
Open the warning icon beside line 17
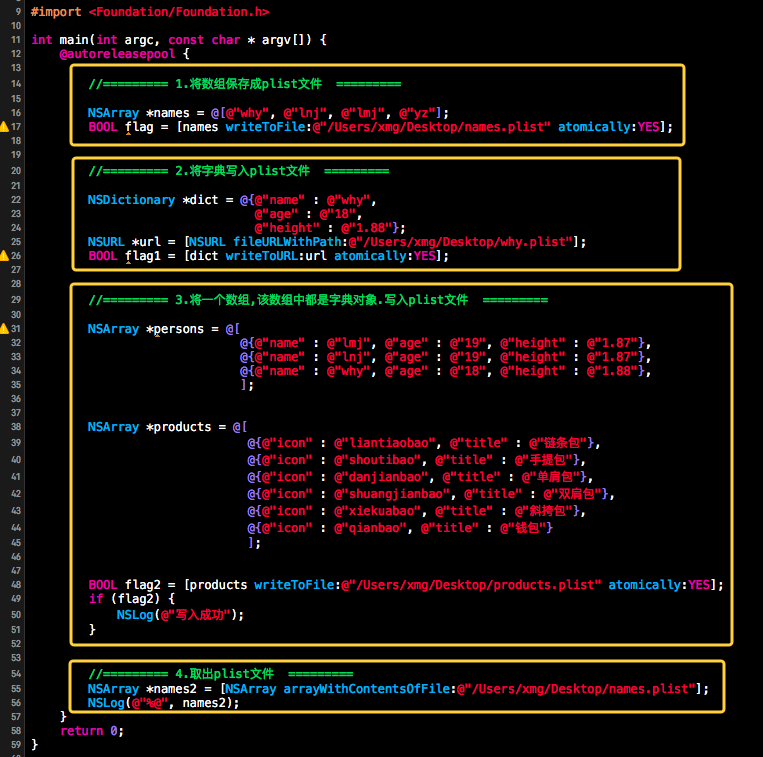coord(4,127)
